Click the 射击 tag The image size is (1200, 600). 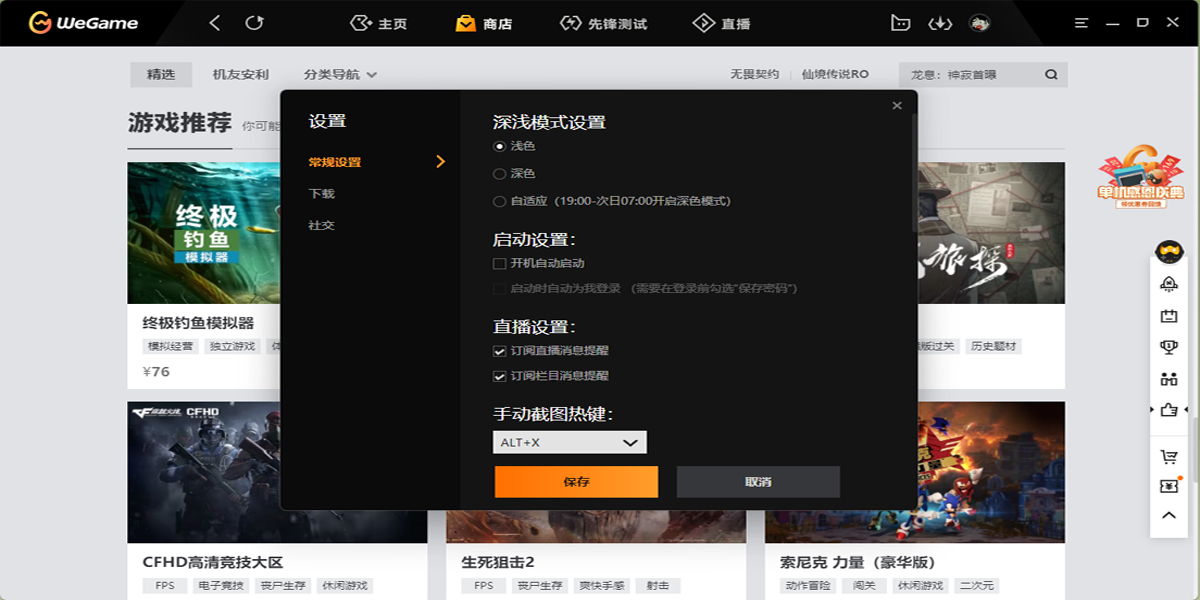[658, 586]
